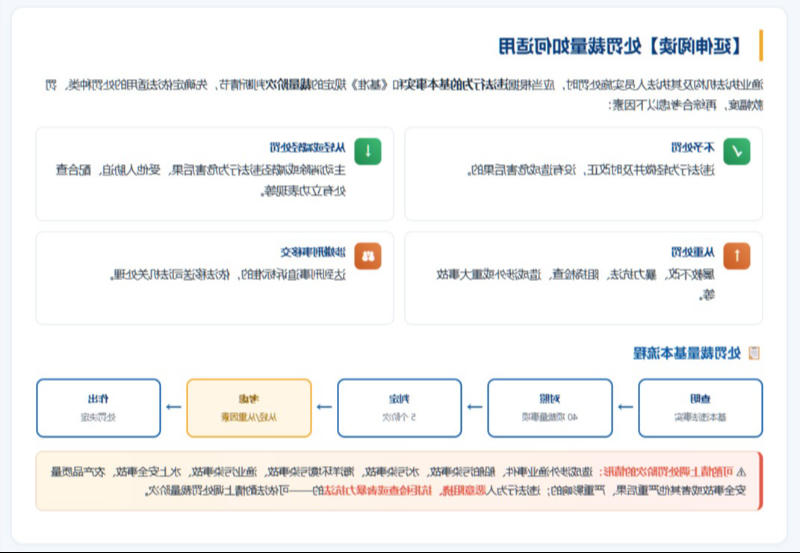This screenshot has width=800, height=553.
Task: Click the 从重处罚 description about 屡教不改、暴力抗法
Action: [576, 285]
